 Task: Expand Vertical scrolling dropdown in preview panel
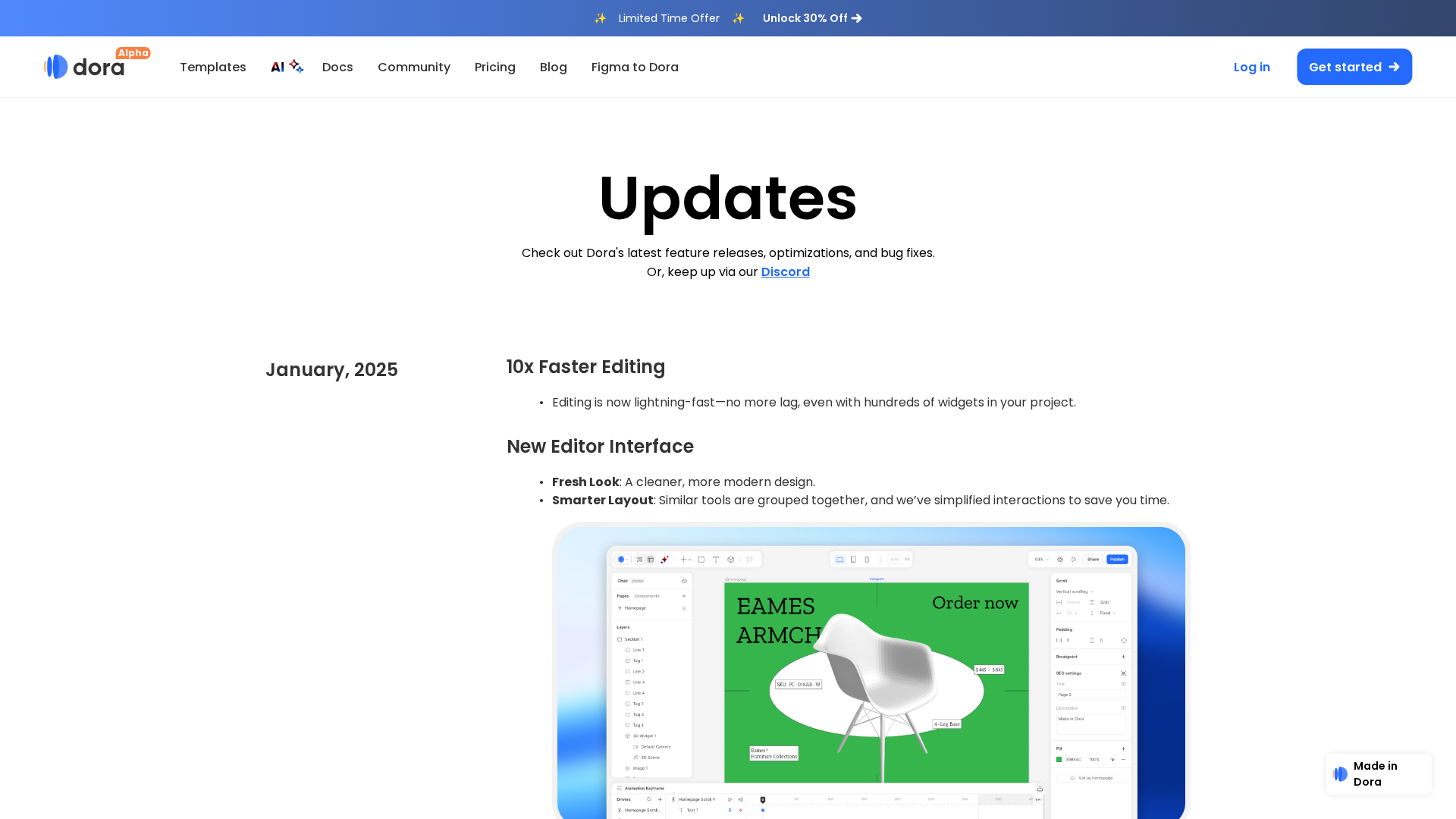pos(1074,591)
